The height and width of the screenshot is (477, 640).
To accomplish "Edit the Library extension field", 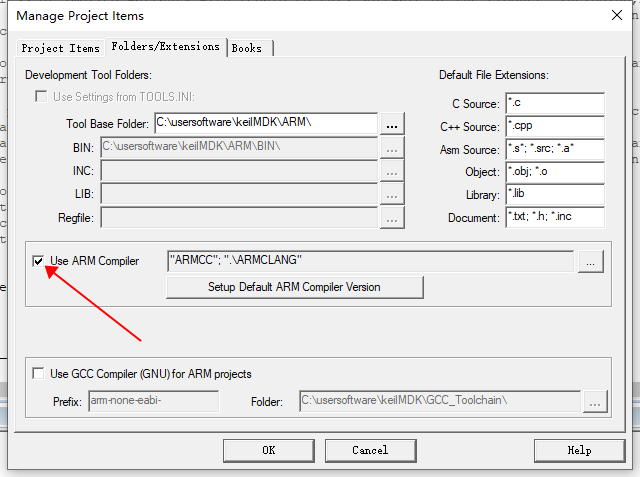I will tap(554, 194).
